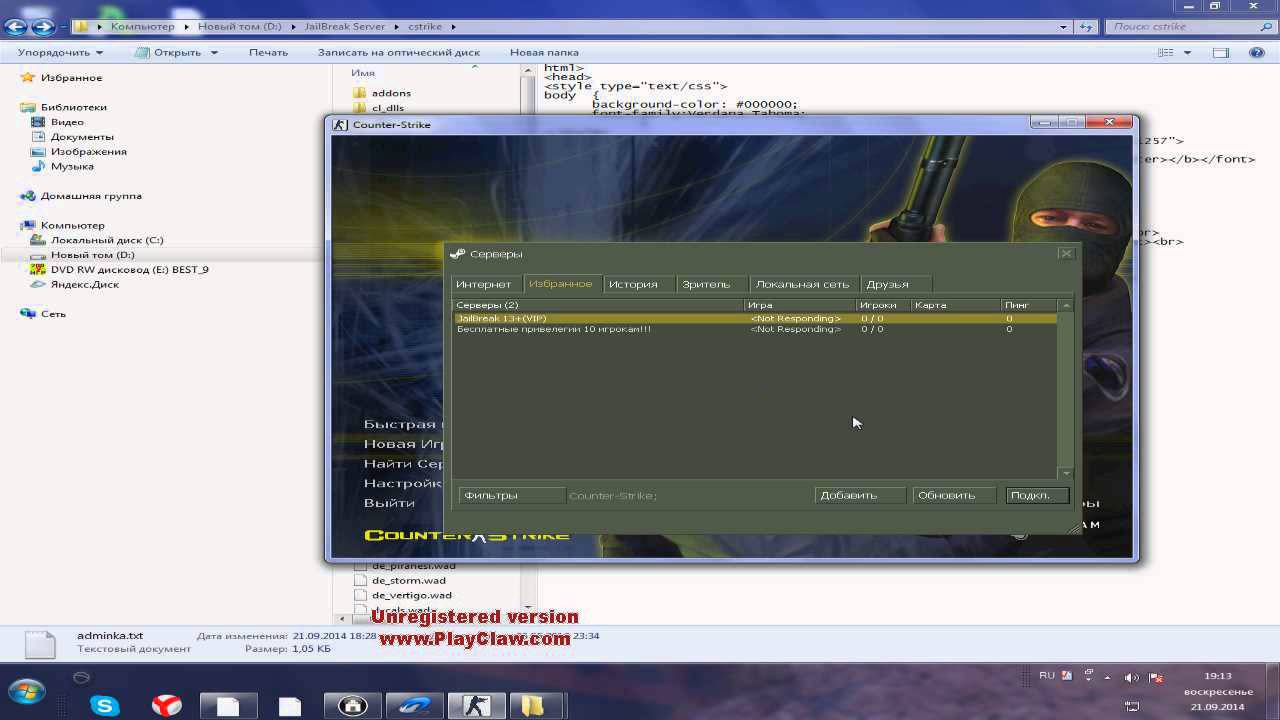Open the view options dropdown arrow
This screenshot has width=1280, height=720.
[x=1188, y=52]
